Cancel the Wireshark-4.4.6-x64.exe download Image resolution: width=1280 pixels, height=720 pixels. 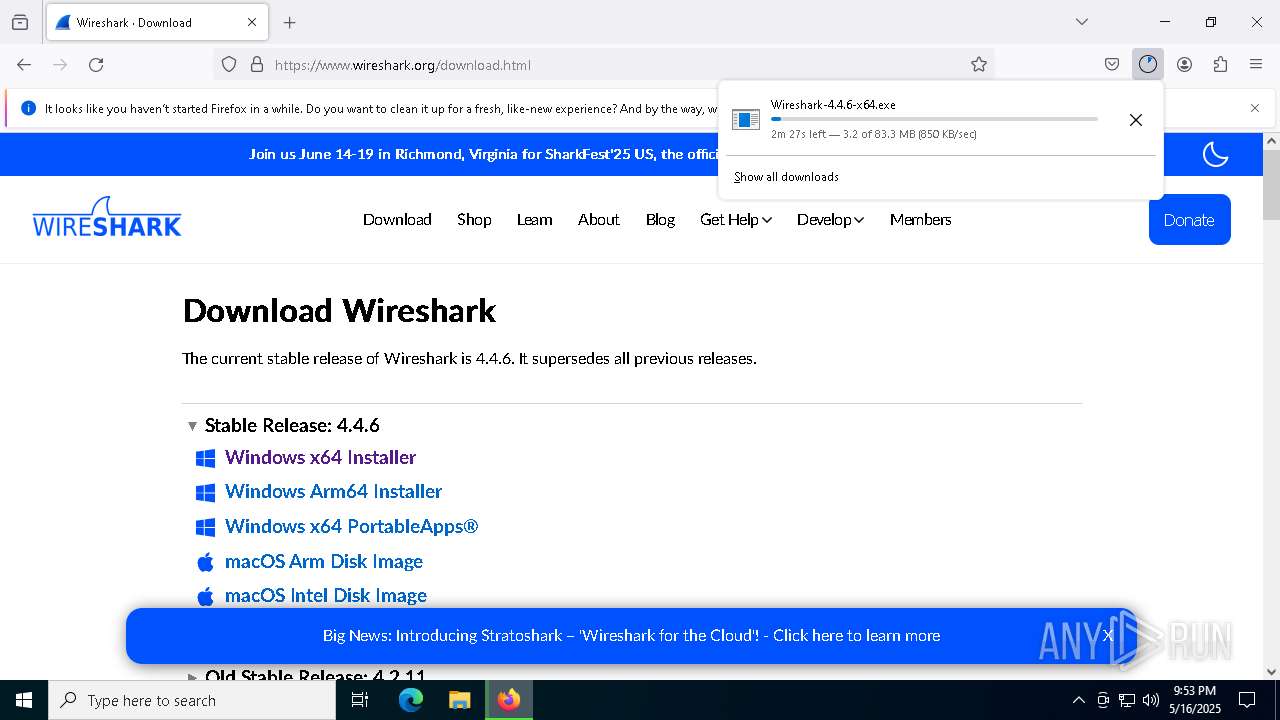click(1136, 120)
